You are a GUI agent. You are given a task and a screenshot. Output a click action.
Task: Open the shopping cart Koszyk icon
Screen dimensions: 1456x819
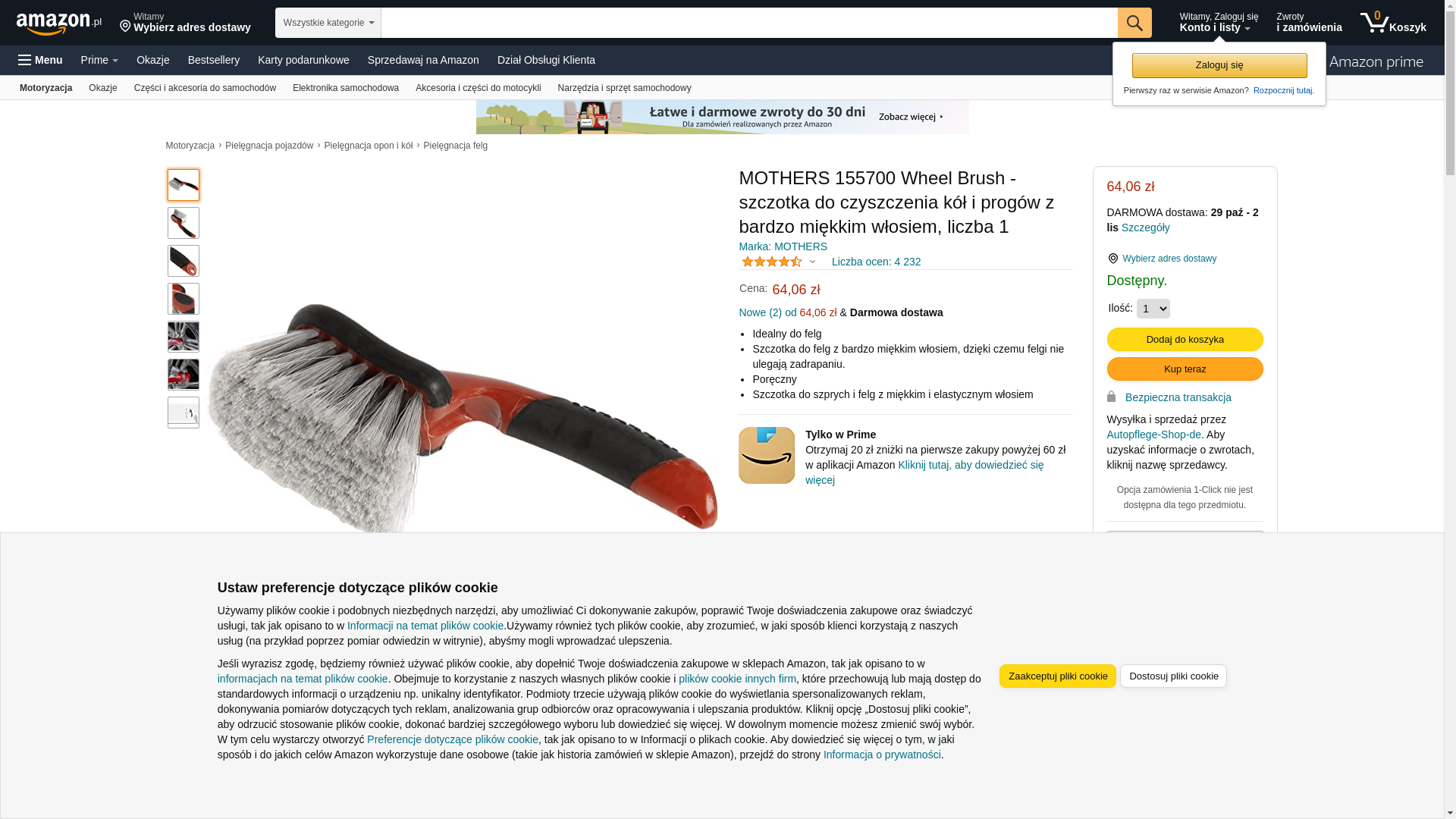(x=1393, y=23)
